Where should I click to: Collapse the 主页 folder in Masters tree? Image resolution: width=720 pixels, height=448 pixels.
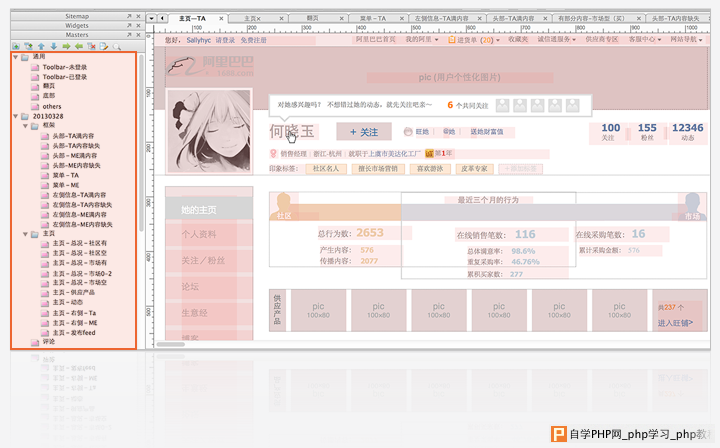[26, 234]
